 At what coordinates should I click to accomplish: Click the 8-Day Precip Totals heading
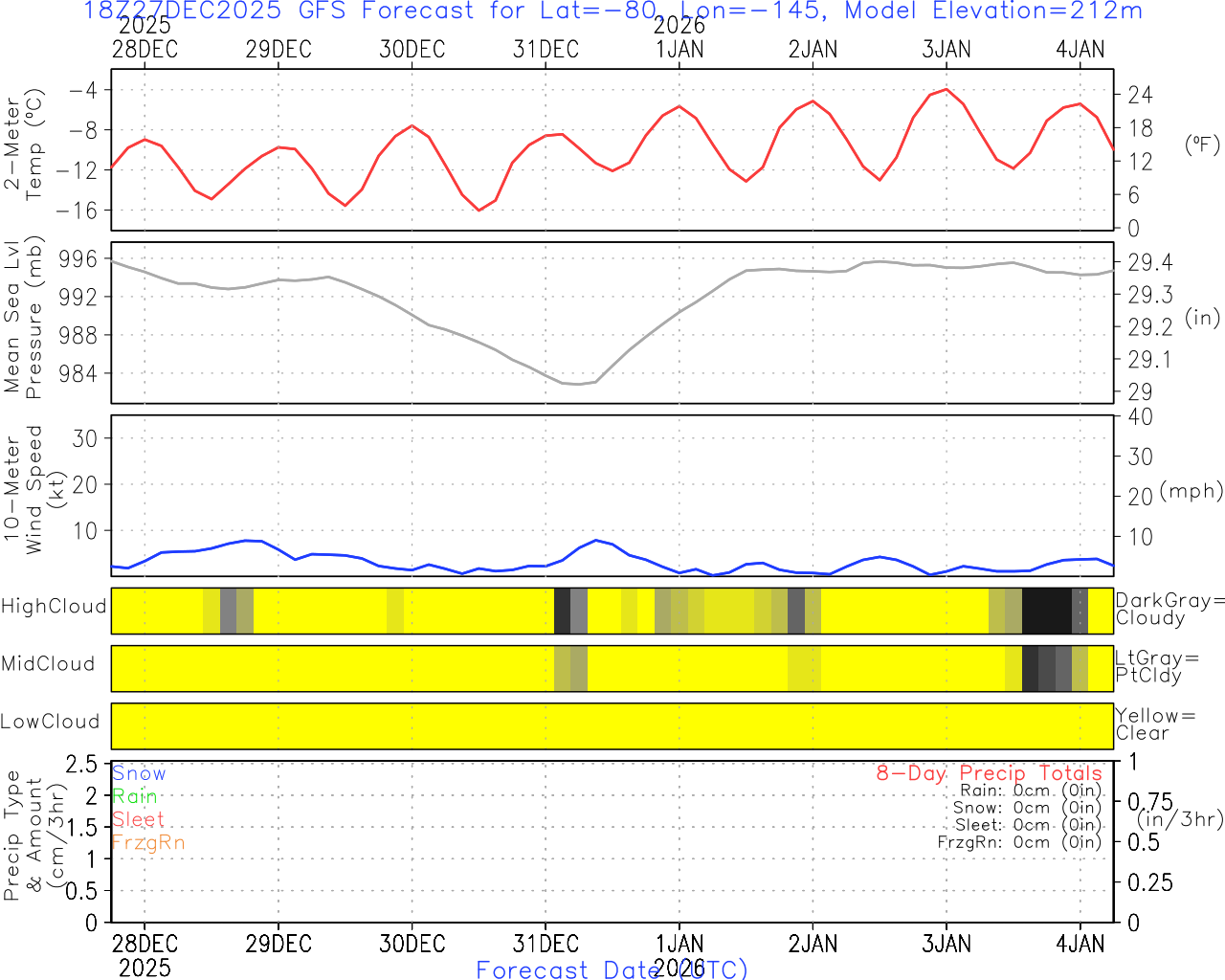click(989, 773)
